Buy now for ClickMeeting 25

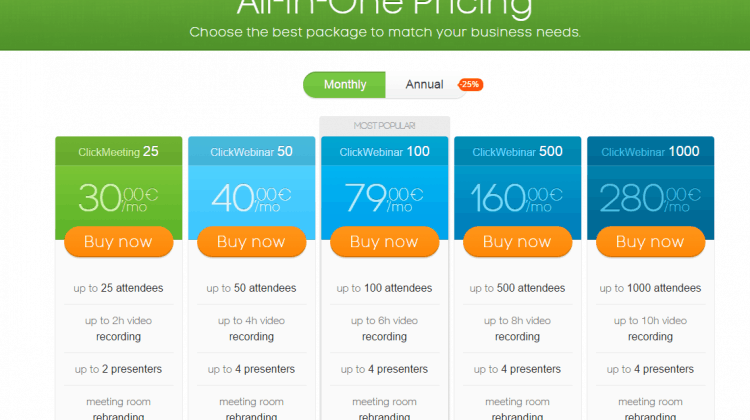119,242
